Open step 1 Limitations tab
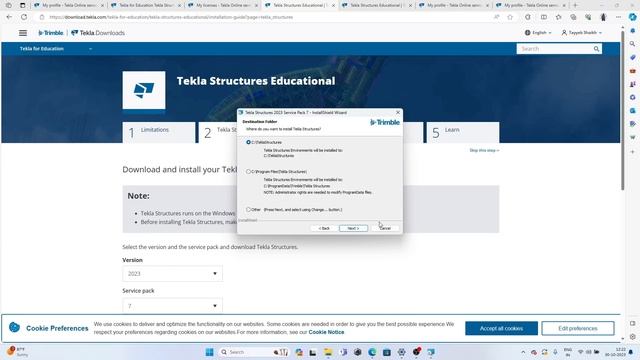Image resolution: width=640 pixels, height=360 pixels. coord(159,132)
